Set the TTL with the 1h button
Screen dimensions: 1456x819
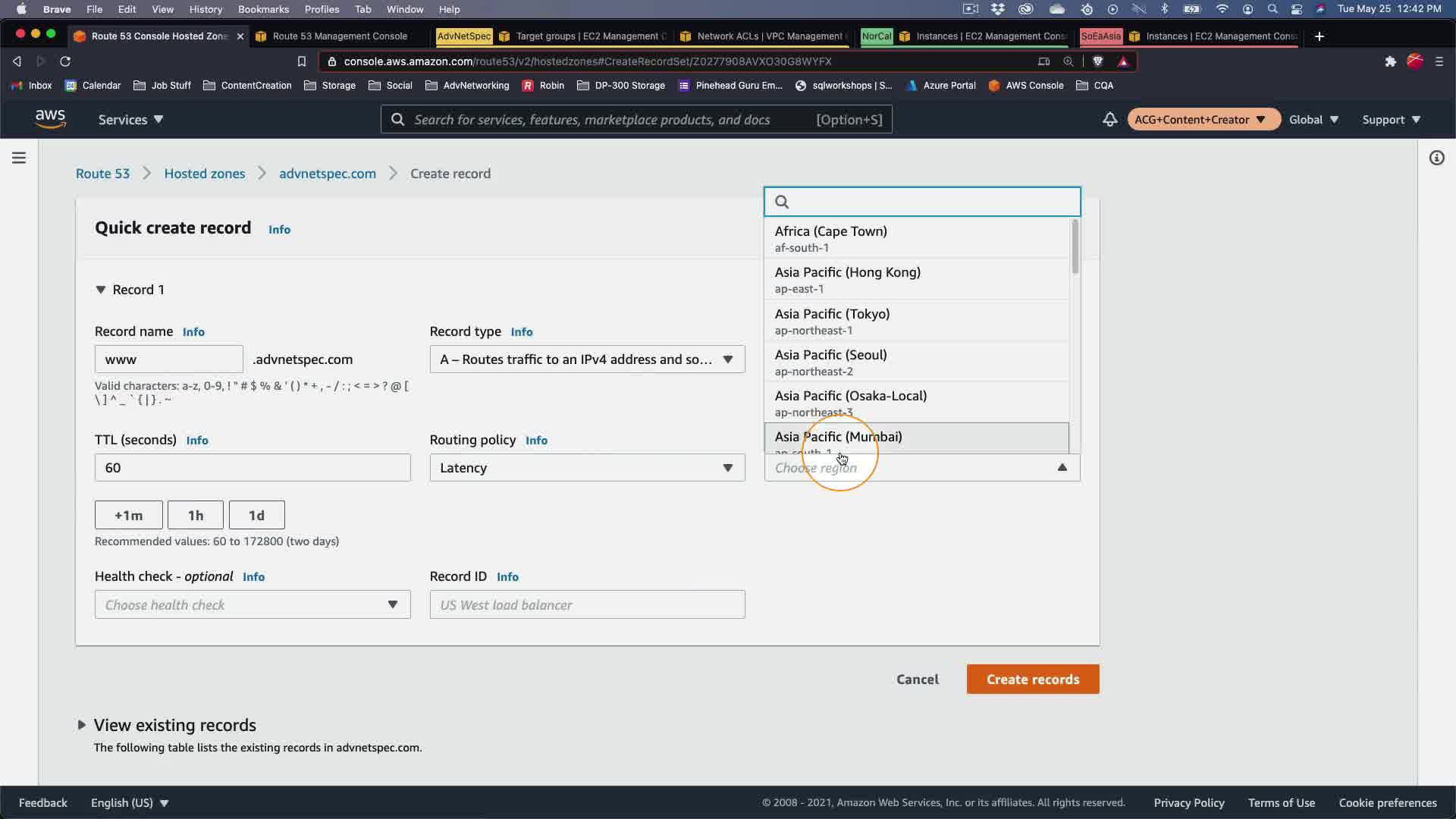195,516
